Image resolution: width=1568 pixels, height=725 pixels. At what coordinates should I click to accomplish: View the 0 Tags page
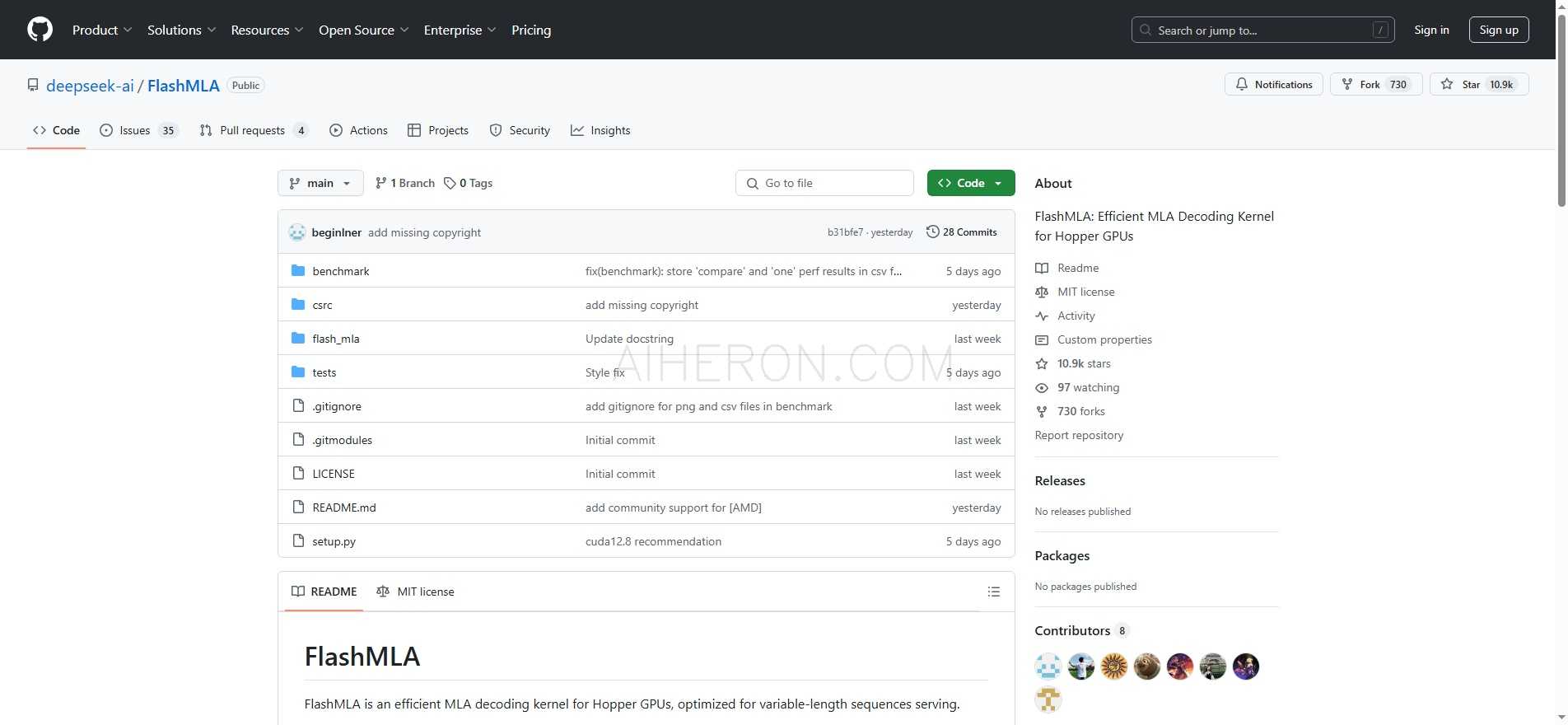click(469, 183)
